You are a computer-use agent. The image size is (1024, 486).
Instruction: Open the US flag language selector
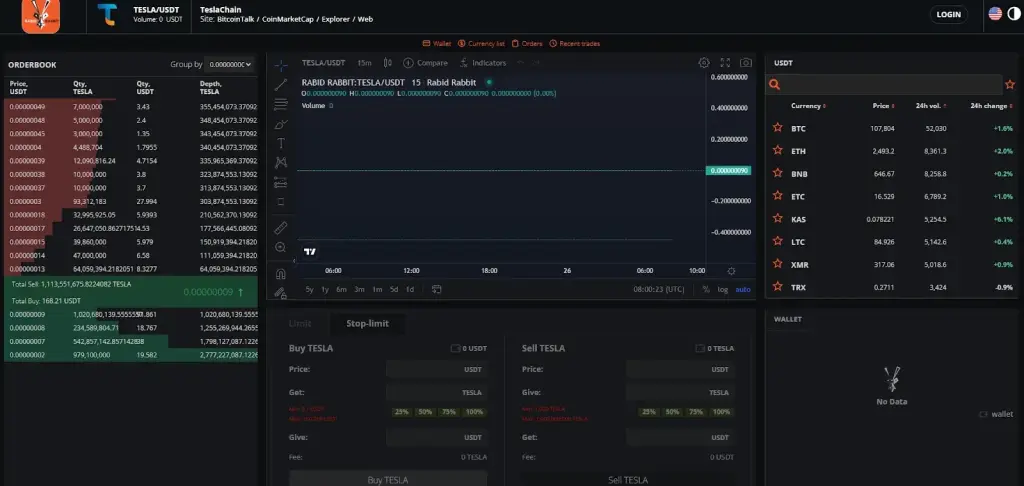pos(995,14)
